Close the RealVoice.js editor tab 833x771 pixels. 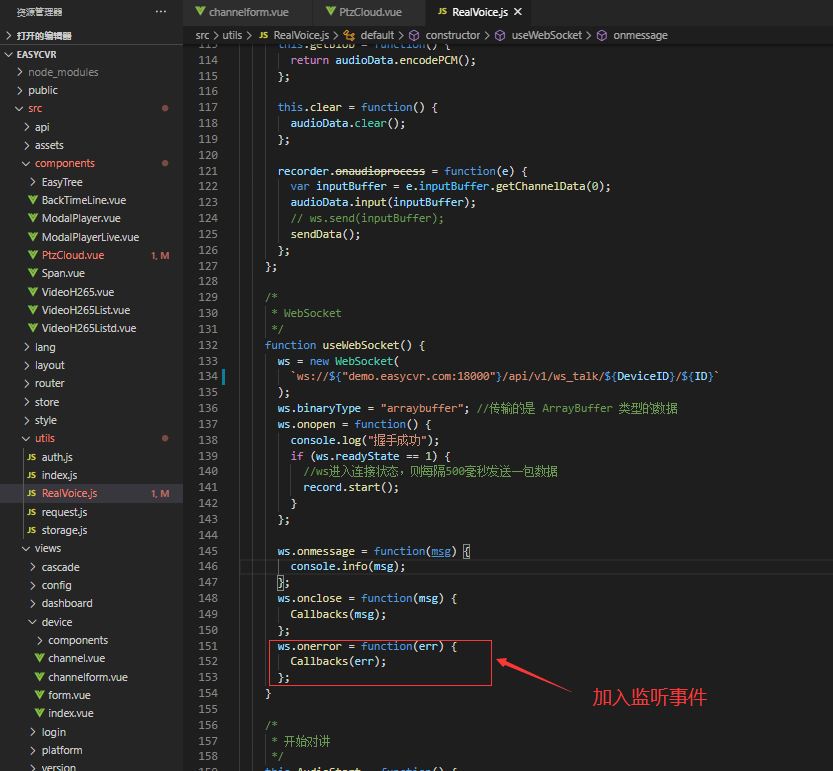click(x=518, y=12)
